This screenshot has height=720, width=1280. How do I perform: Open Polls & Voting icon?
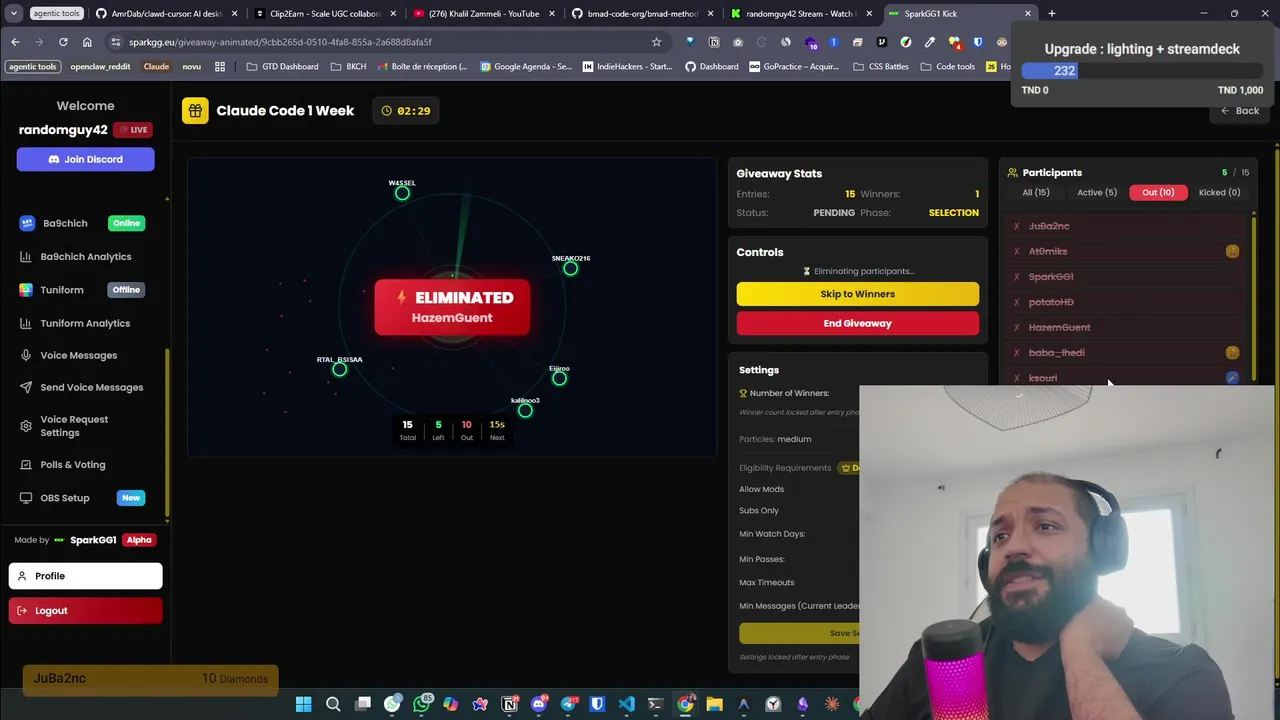click(25, 465)
